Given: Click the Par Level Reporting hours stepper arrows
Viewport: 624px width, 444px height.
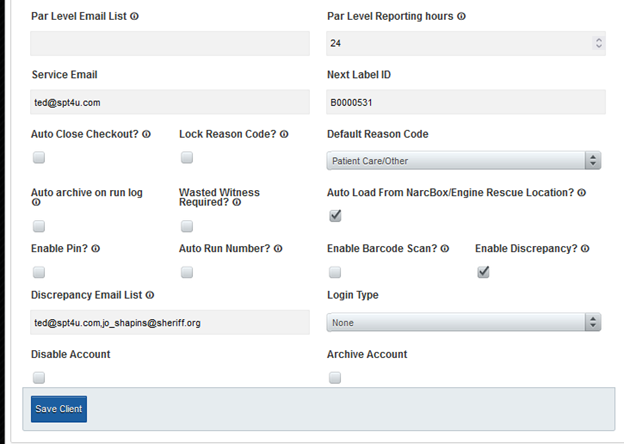Looking at the screenshot, I should click(x=599, y=43).
